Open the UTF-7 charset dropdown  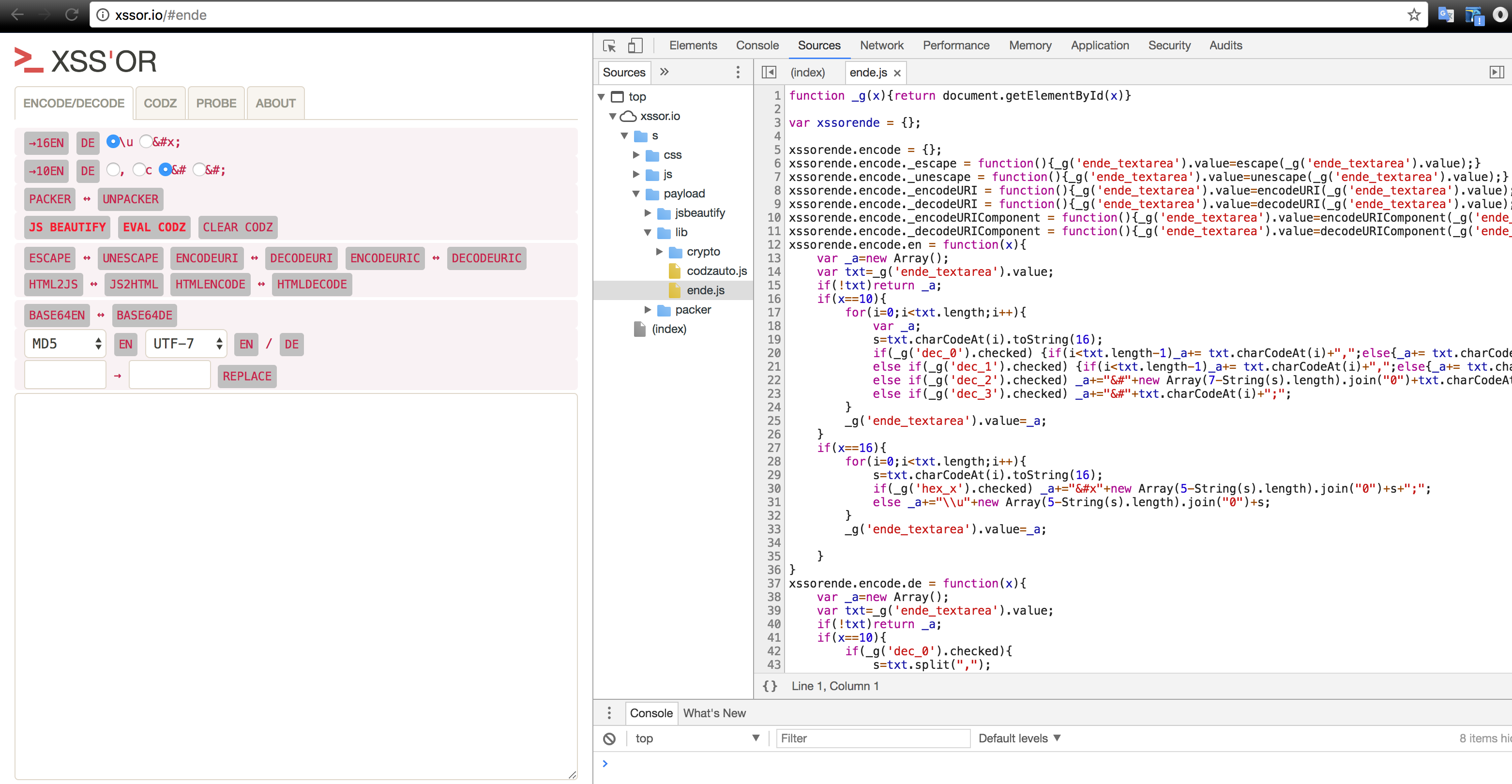point(185,343)
